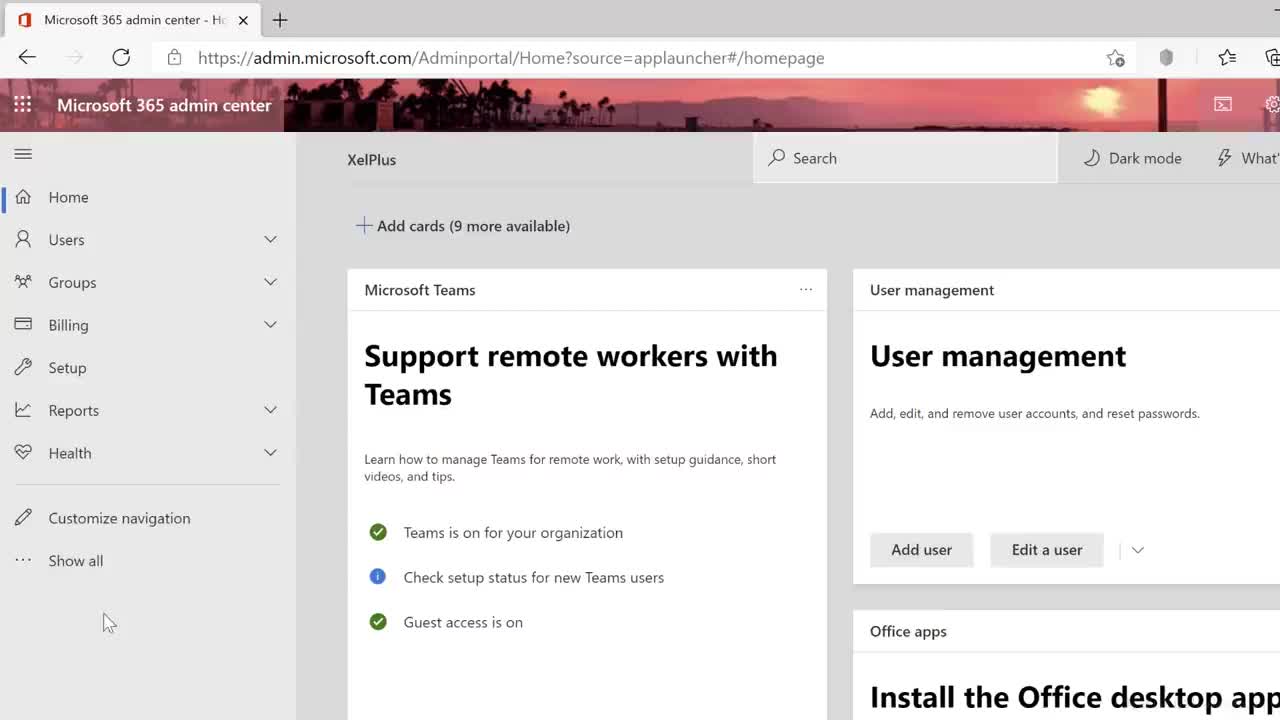Expand the Groups menu chevron
This screenshot has width=1280, height=720.
point(270,282)
